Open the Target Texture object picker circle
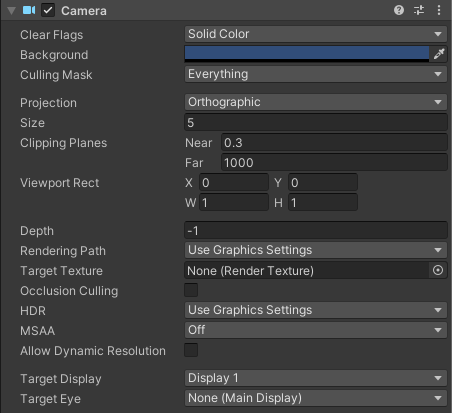 [x=438, y=270]
